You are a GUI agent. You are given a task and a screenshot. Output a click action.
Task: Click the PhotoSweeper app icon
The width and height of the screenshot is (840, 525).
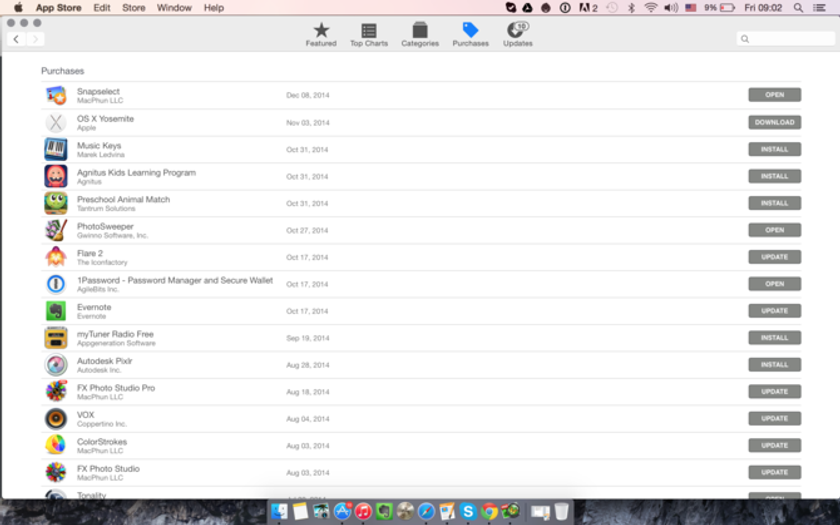tap(56, 230)
